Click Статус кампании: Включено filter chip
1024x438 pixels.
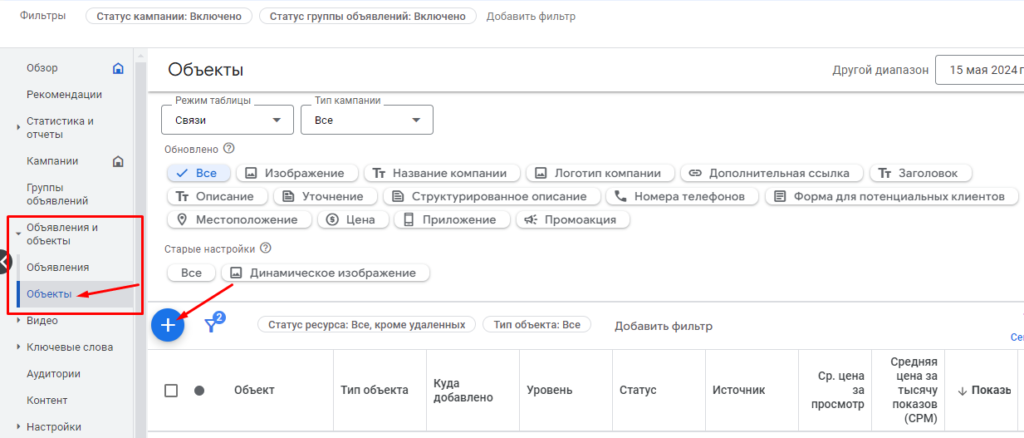[169, 16]
